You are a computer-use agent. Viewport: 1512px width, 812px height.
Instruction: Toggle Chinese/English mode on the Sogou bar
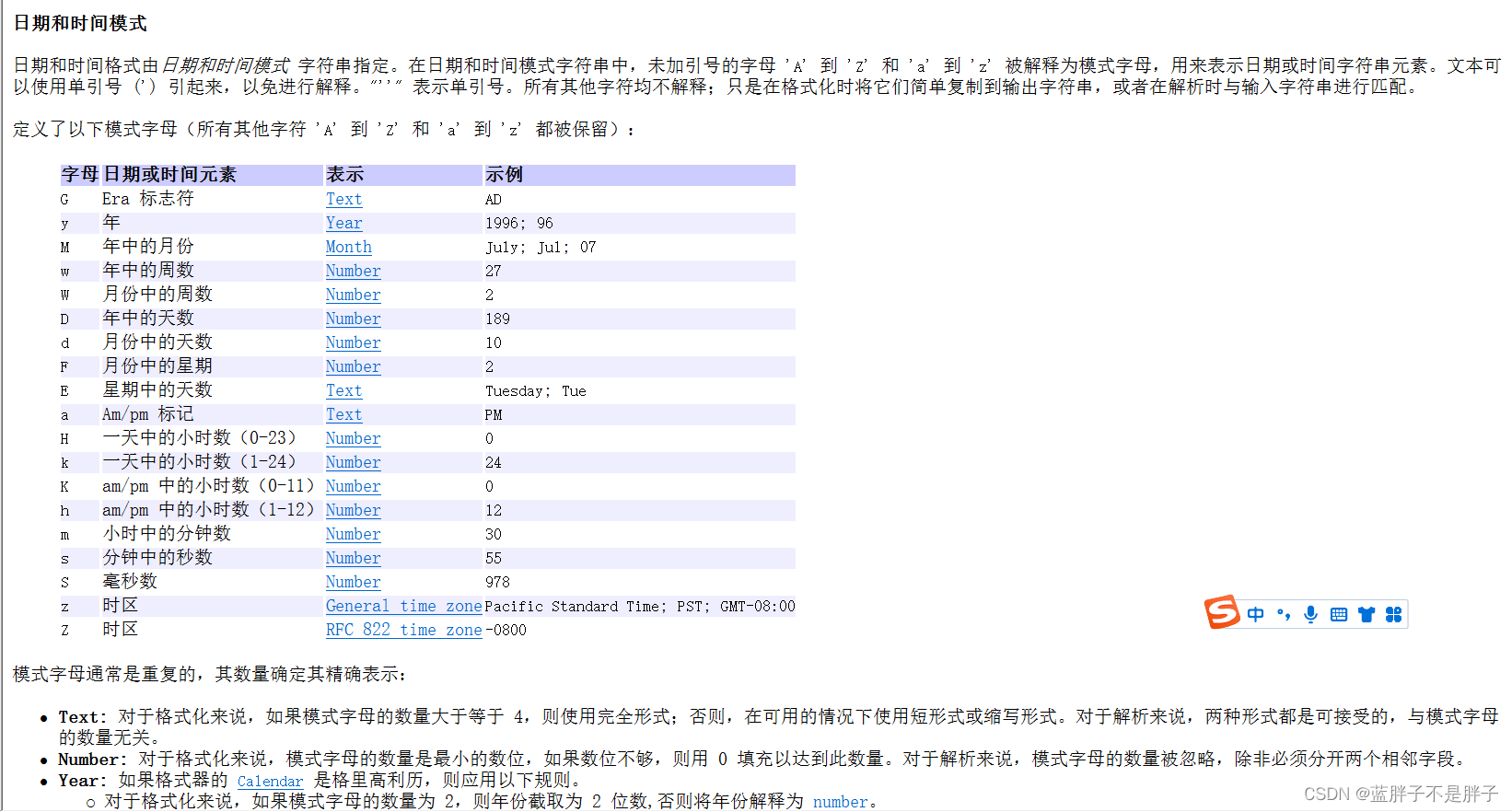(1256, 614)
